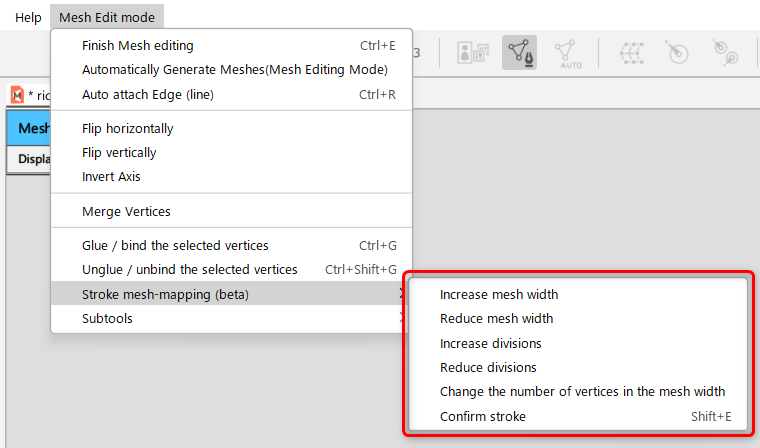The image size is (760, 448).
Task: Select Confirm stroke
Action: click(483, 417)
